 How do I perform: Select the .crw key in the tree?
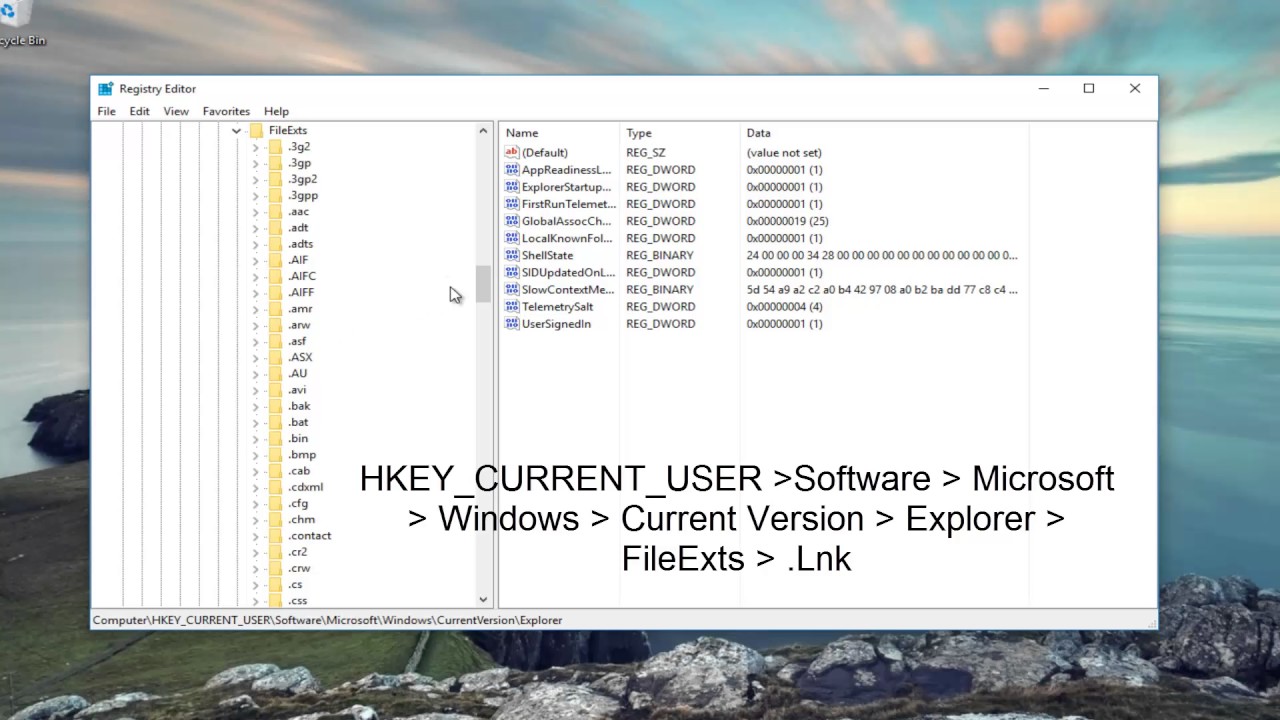[x=299, y=569]
